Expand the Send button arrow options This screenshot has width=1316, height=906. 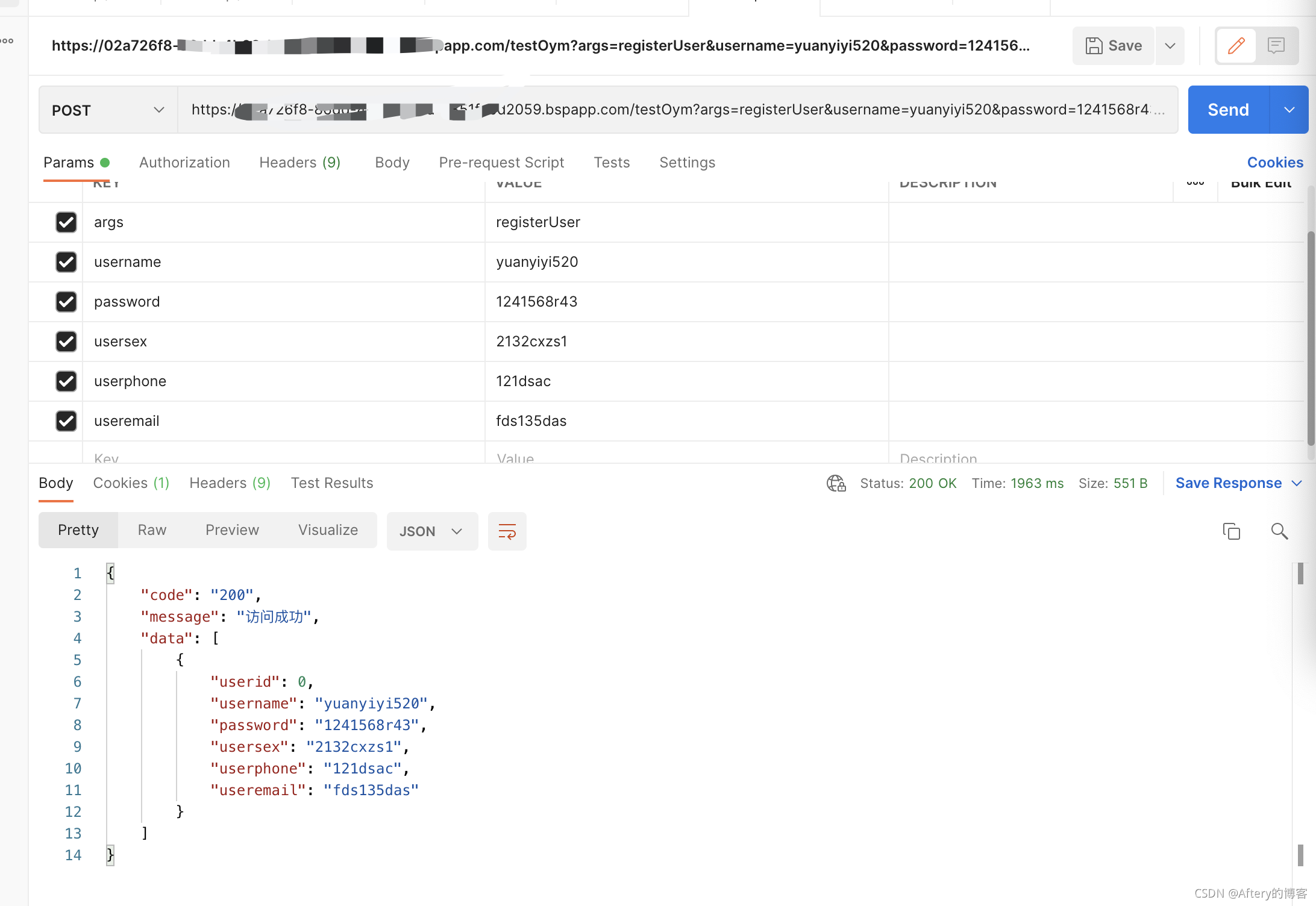(1289, 110)
